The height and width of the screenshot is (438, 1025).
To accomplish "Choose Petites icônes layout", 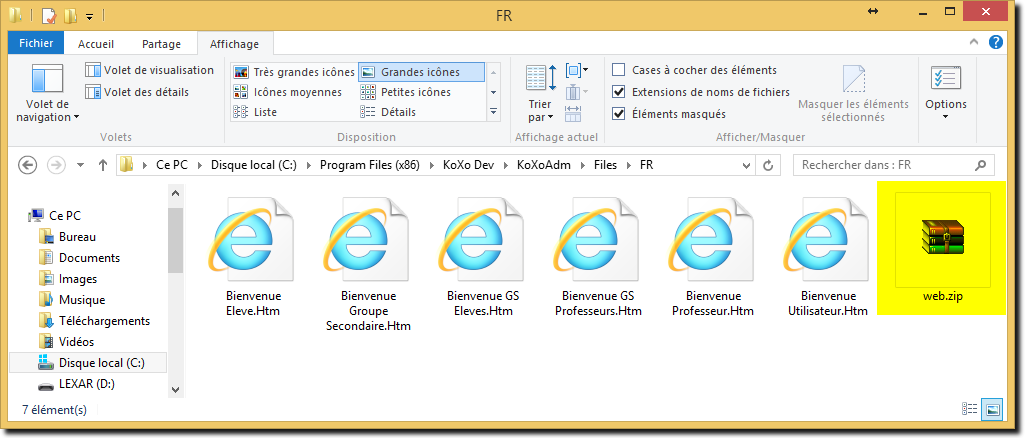I will click(x=405, y=92).
